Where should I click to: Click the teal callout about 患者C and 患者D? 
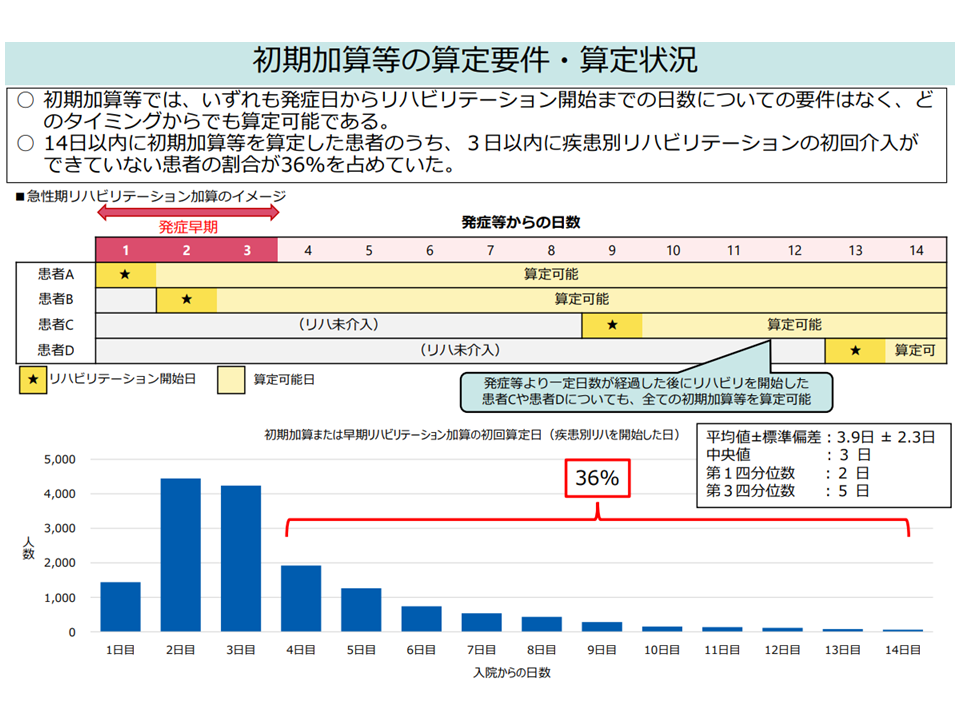(x=645, y=391)
